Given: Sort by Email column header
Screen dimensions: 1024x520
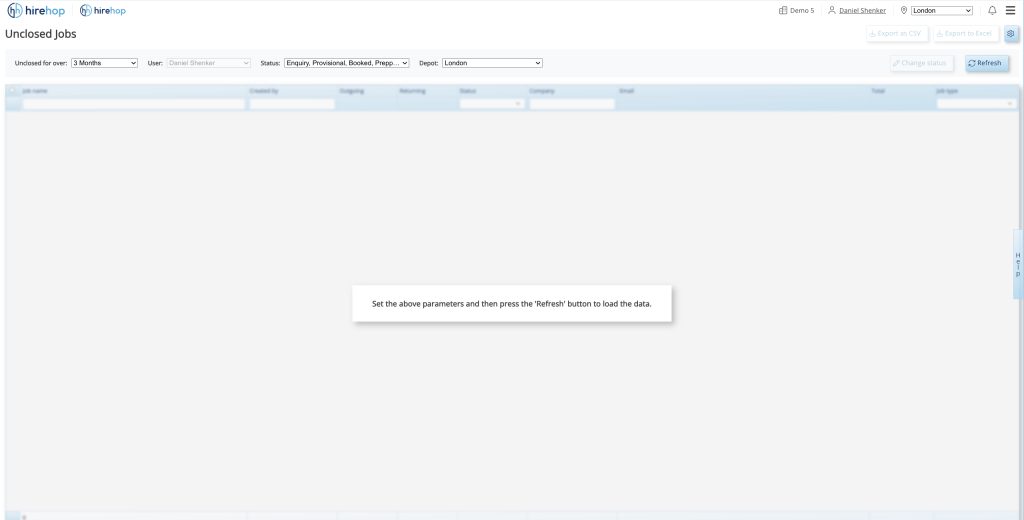Looking at the screenshot, I should 626,91.
